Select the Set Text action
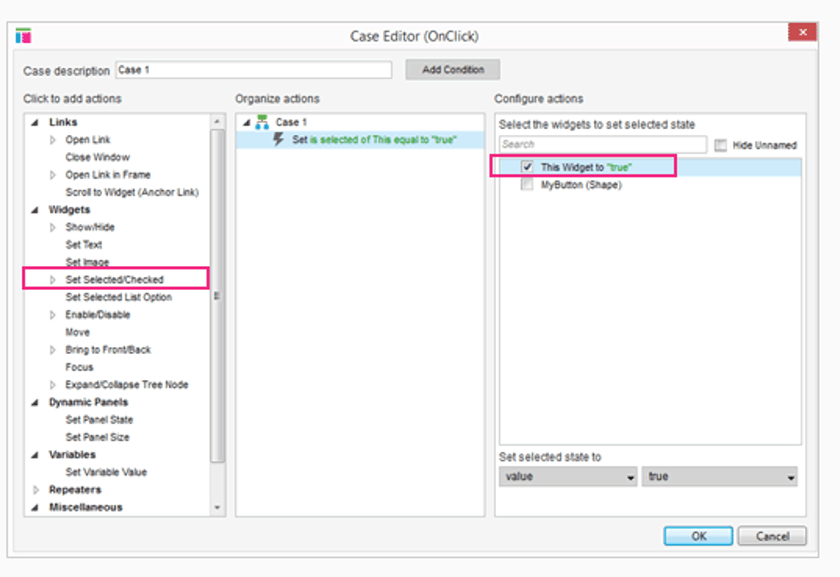Screen dimensions: 840x577 (x=84, y=245)
